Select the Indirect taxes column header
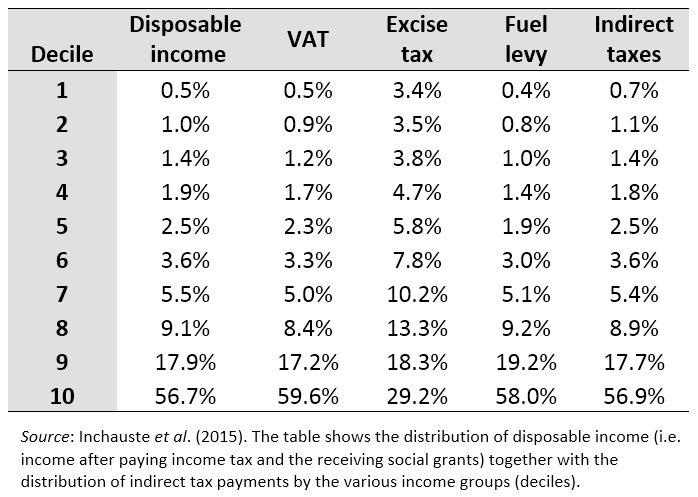 (x=633, y=38)
